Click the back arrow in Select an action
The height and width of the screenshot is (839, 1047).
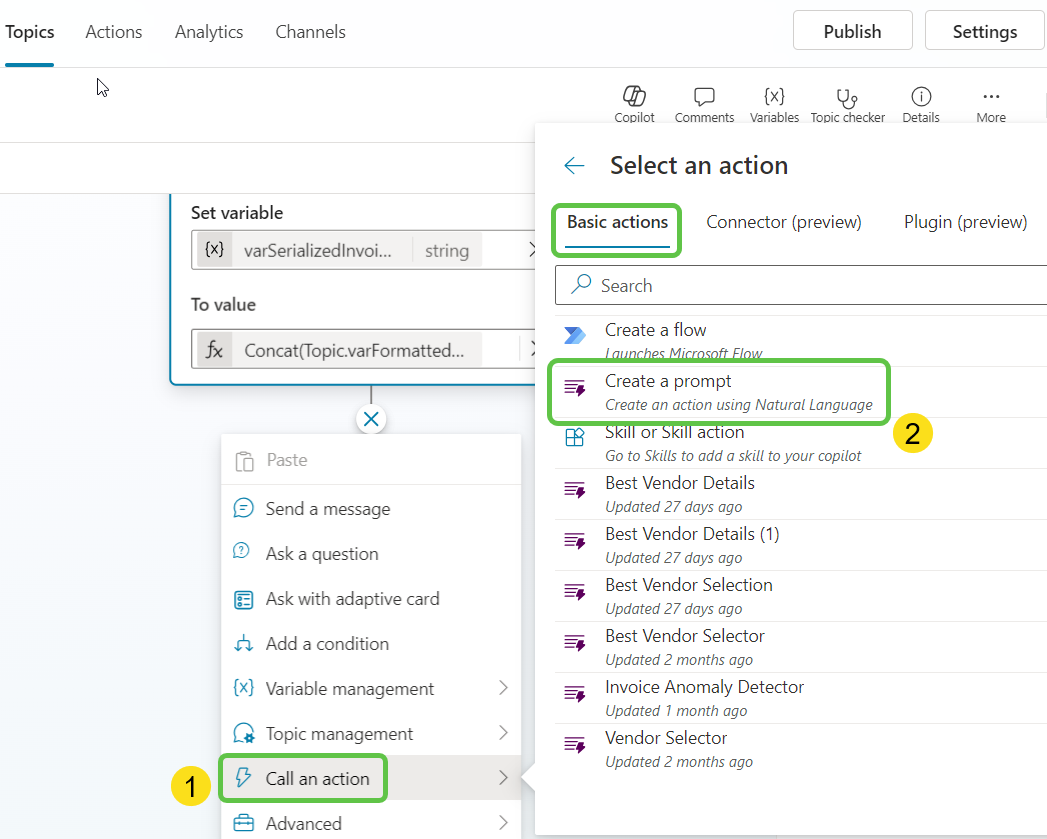pyautogui.click(x=574, y=165)
